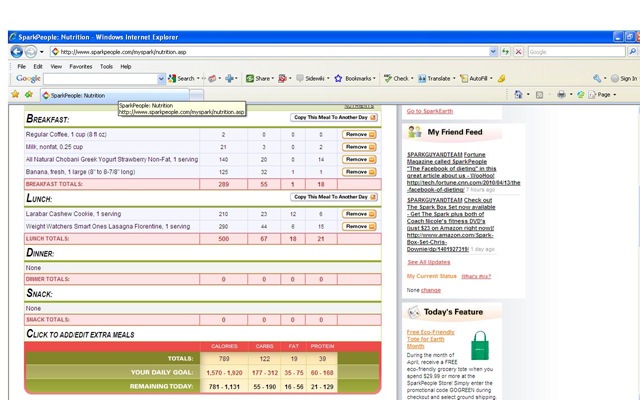This screenshot has height=400, width=640.
Task: Expand the Page menu dropdown arrow
Action: click(x=615, y=95)
